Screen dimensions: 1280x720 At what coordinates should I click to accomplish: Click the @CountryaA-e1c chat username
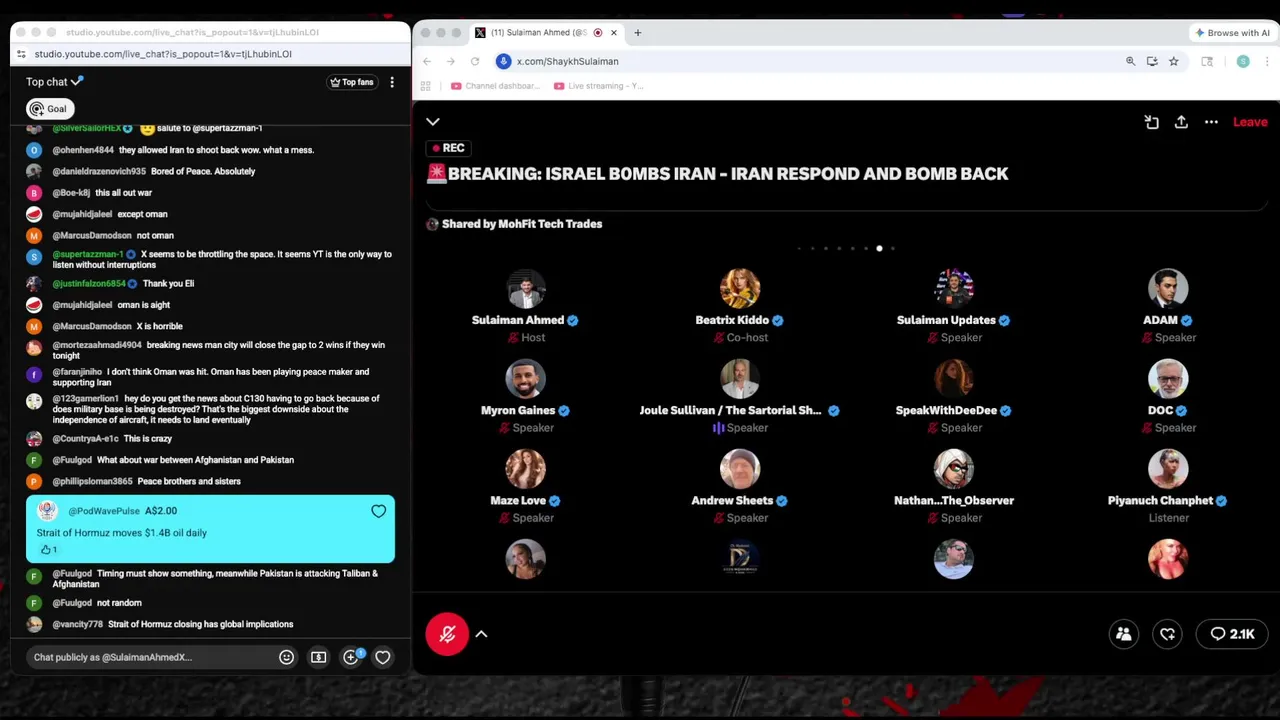(85, 439)
